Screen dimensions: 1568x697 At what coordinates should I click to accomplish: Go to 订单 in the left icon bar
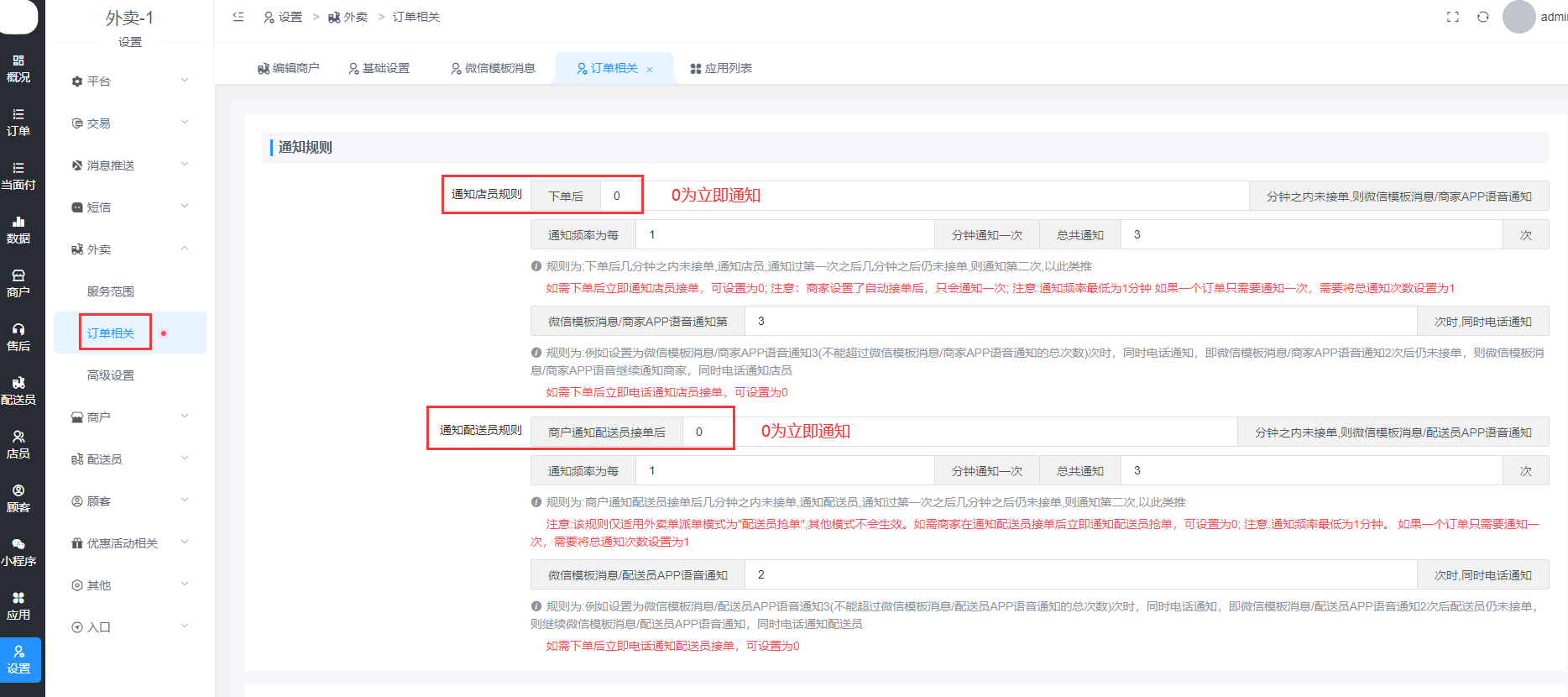[18, 122]
